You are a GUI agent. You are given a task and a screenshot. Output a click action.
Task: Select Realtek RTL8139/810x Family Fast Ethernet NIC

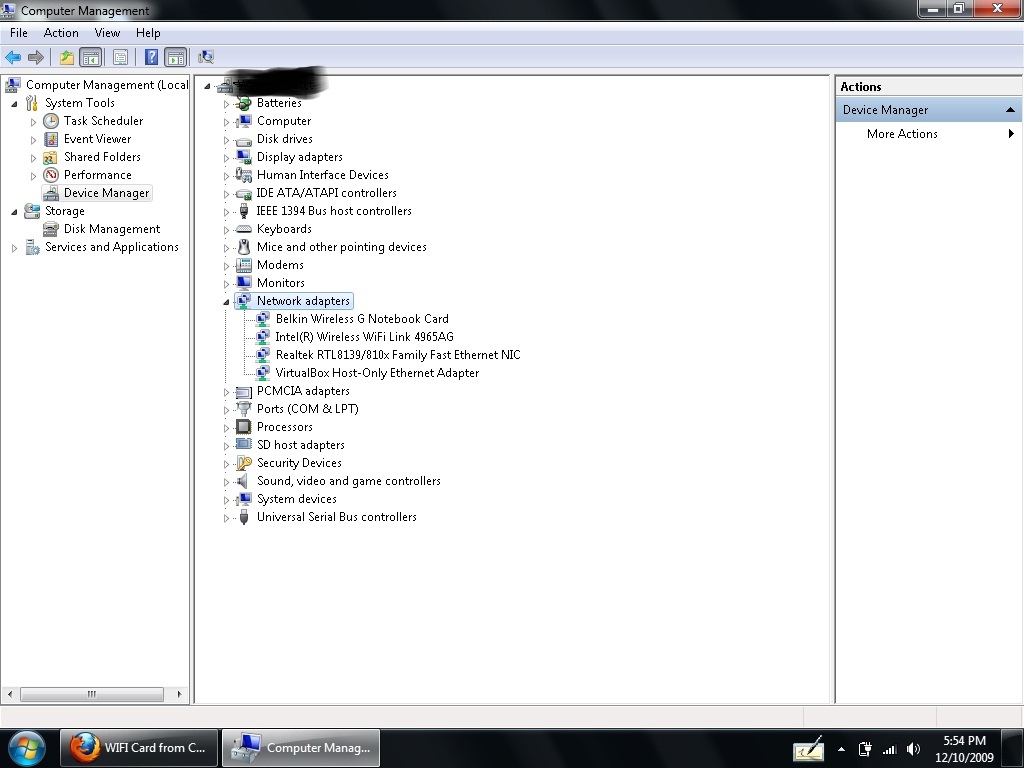[x=398, y=355]
